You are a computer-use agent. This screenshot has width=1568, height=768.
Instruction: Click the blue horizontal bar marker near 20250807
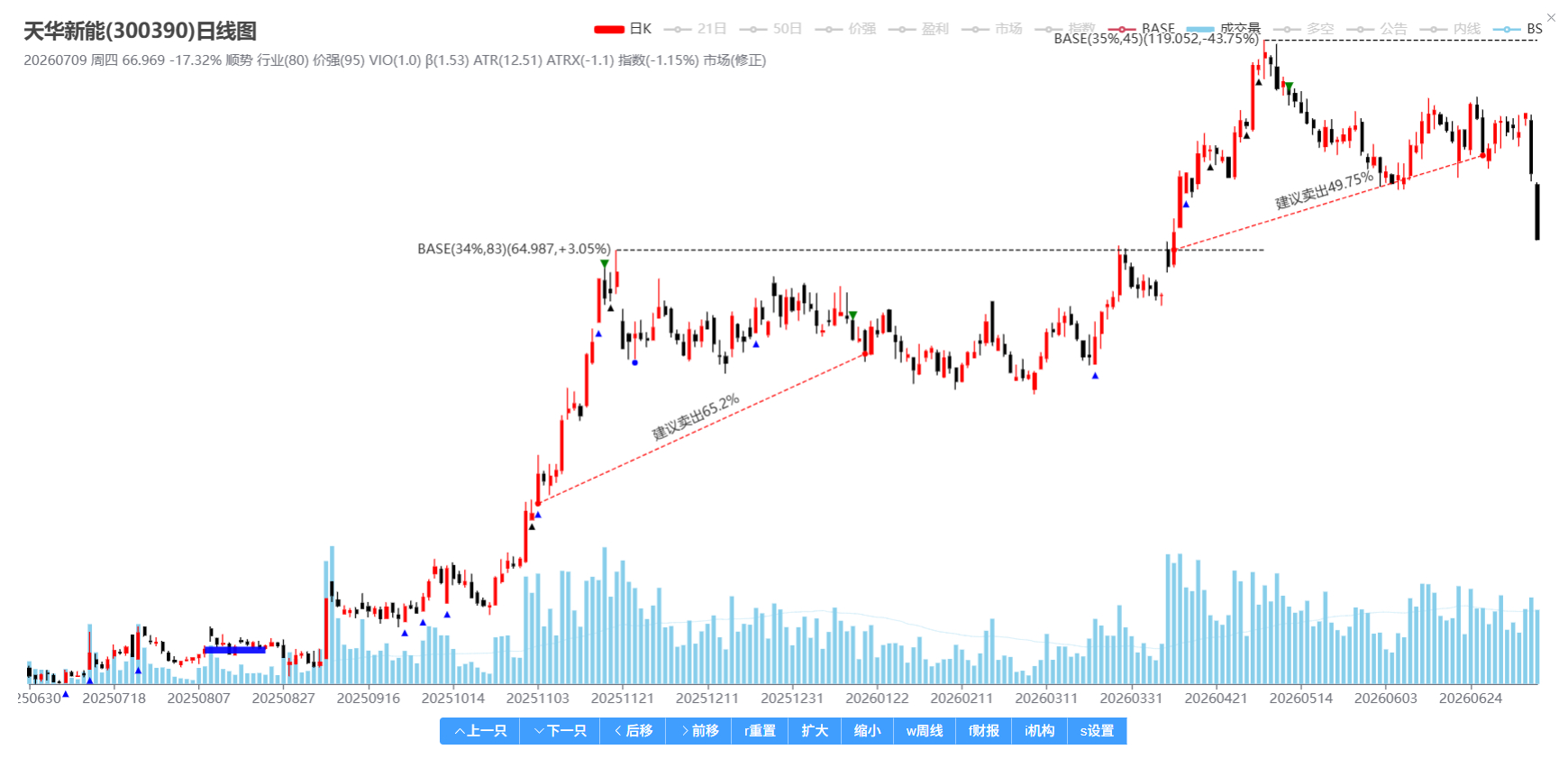tap(234, 650)
